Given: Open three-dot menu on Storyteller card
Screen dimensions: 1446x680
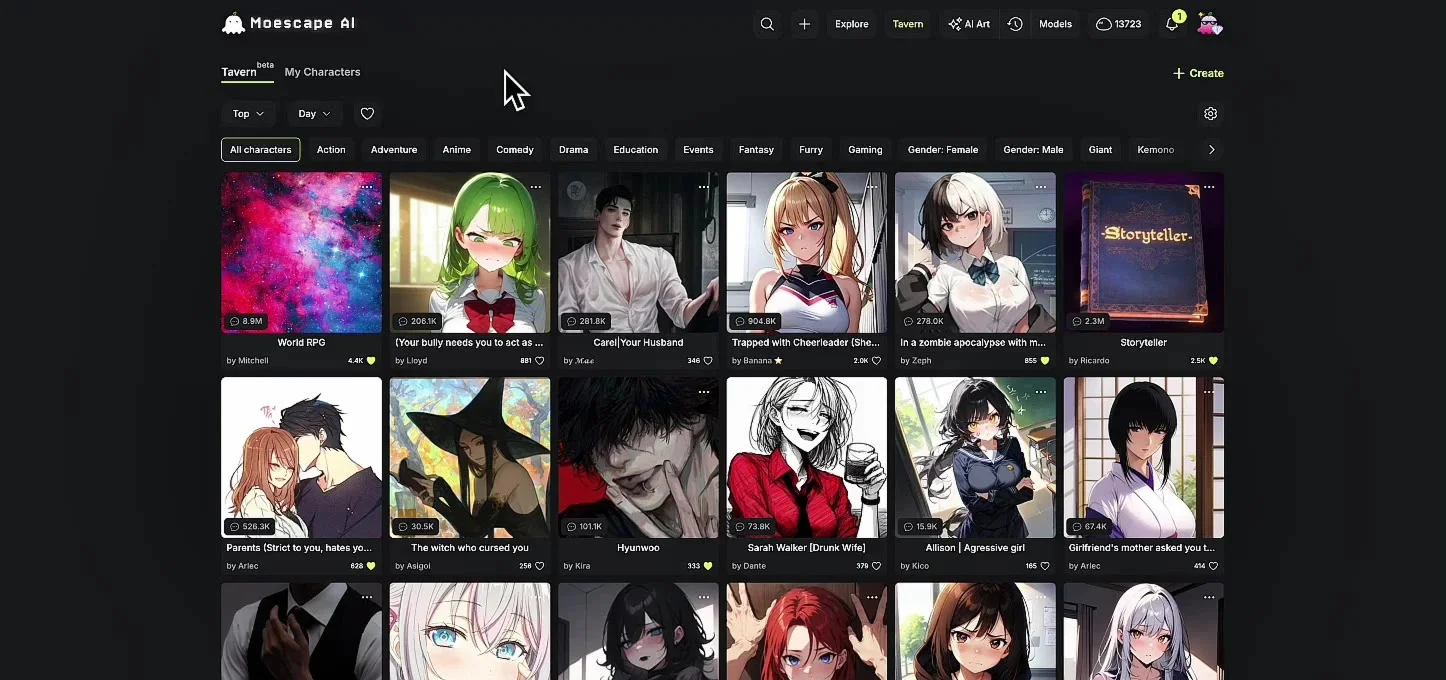Looking at the screenshot, I should pos(1209,187).
